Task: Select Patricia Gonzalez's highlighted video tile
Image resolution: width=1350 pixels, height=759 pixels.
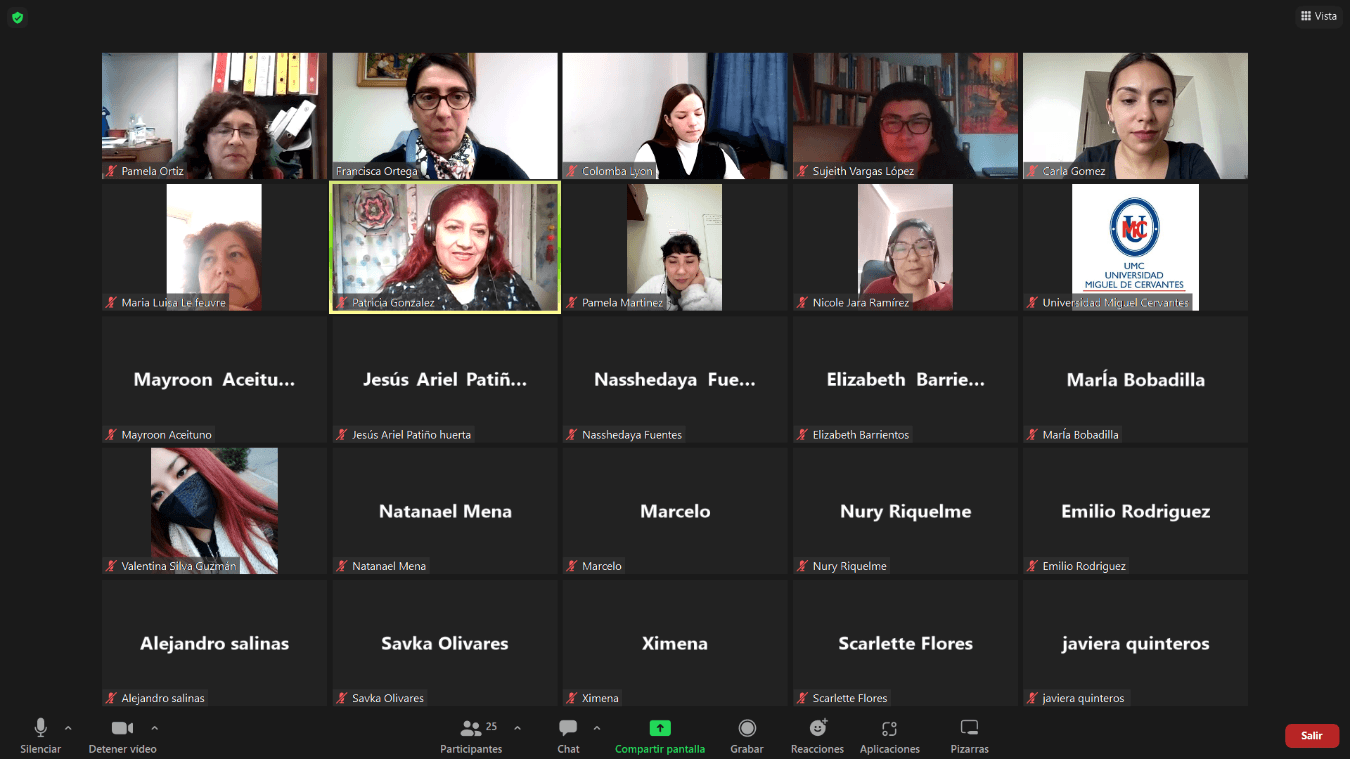Action: click(x=445, y=247)
